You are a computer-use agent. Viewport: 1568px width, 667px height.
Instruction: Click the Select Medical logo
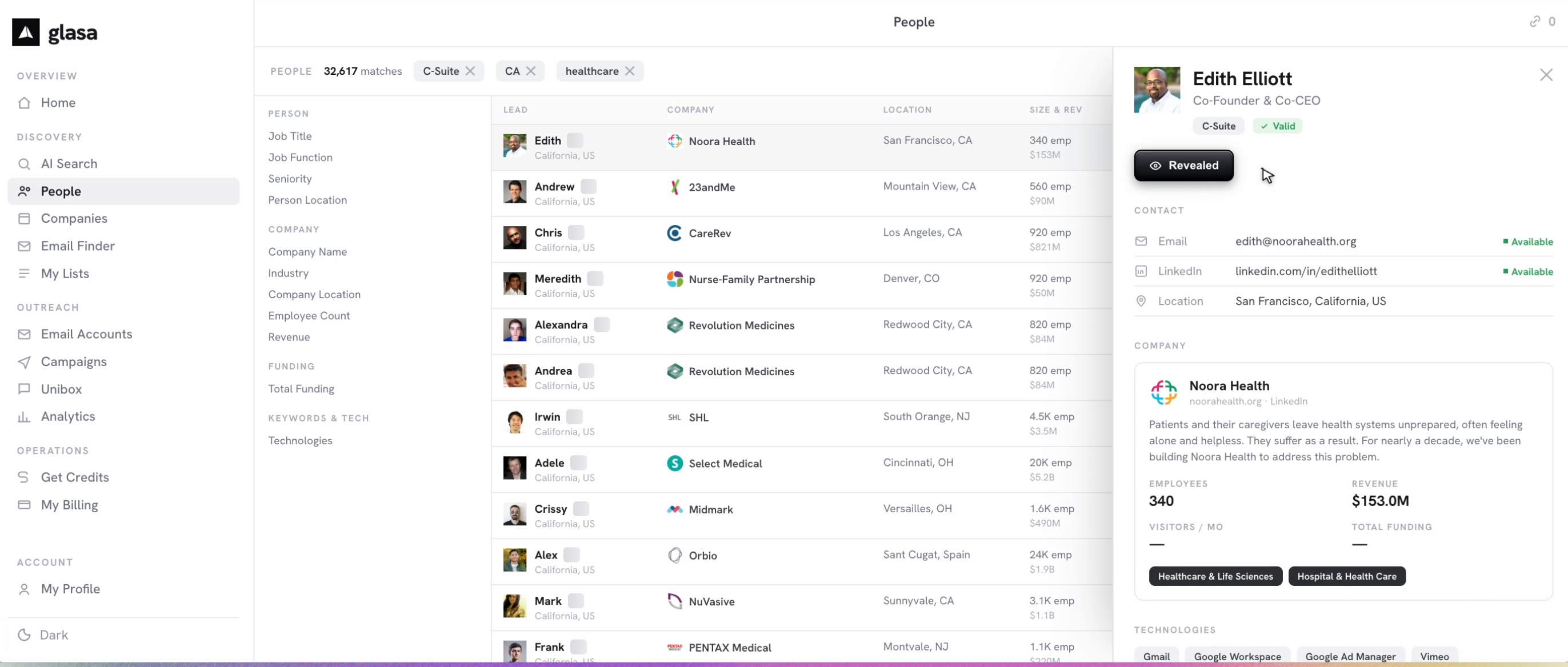[x=674, y=464]
